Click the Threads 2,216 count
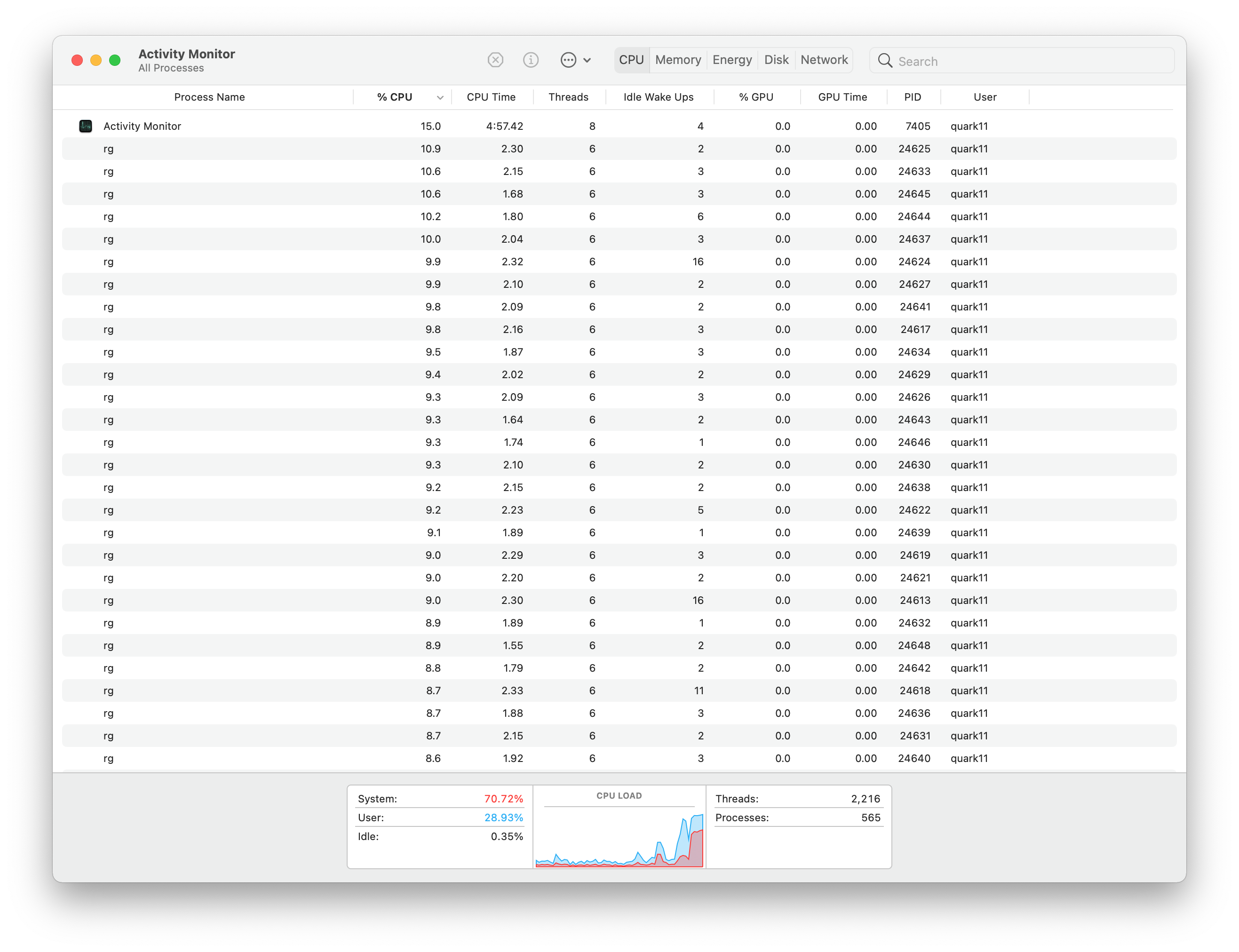The height and width of the screenshot is (952, 1239). coord(865,799)
